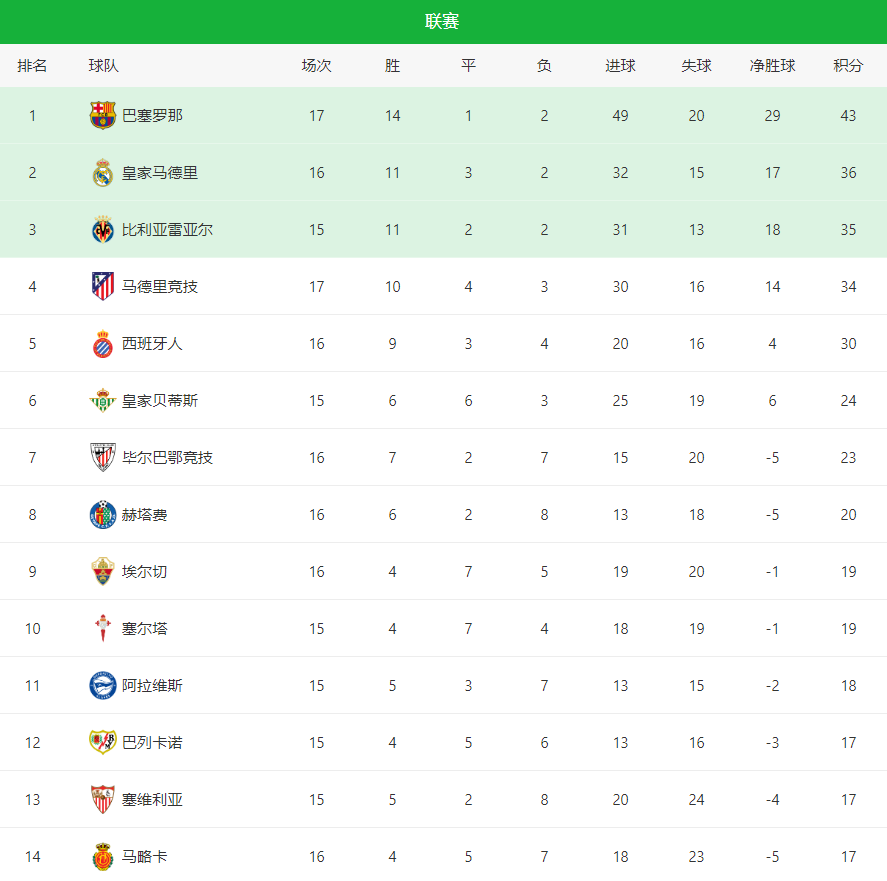Open the 巴塞罗那 team name link
The image size is (887, 881).
152,115
